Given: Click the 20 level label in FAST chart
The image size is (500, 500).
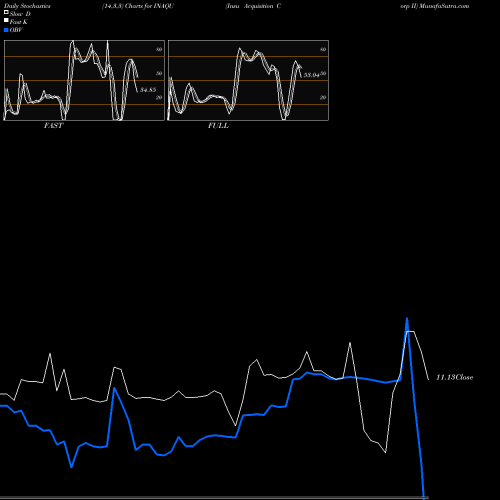Looking at the screenshot, I should [x=159, y=97].
